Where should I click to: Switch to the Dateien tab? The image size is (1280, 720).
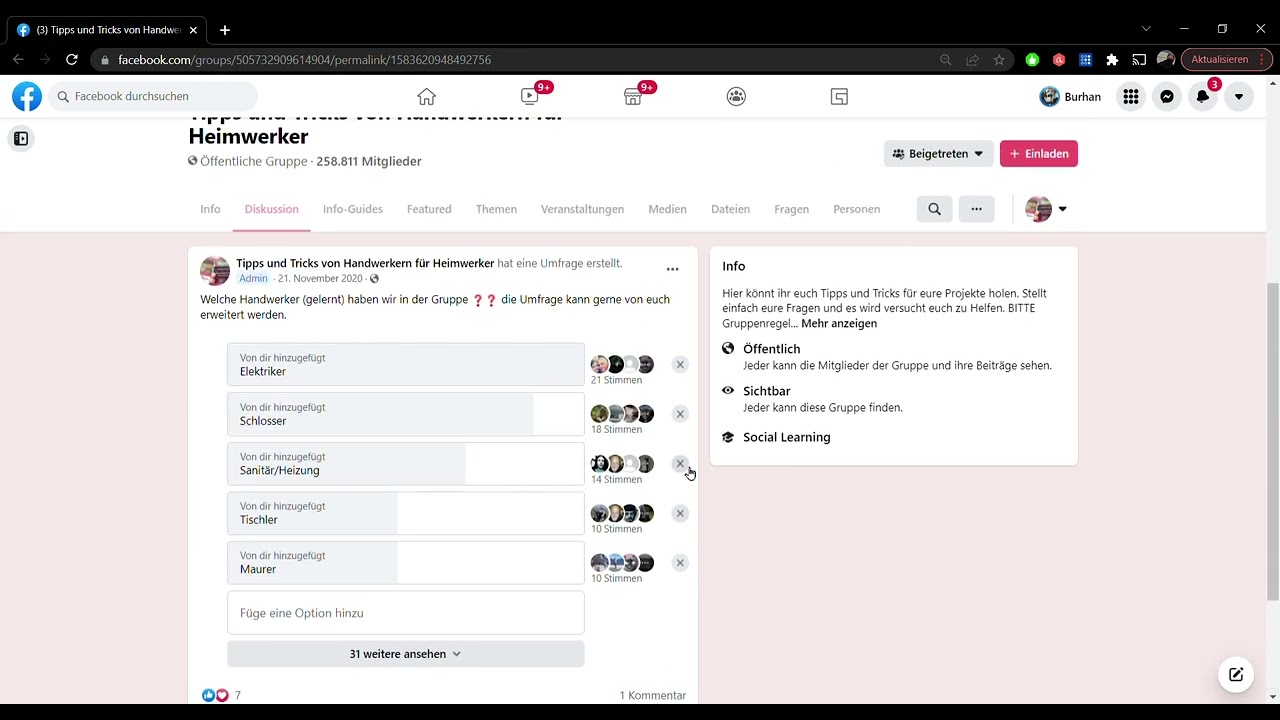pos(730,209)
